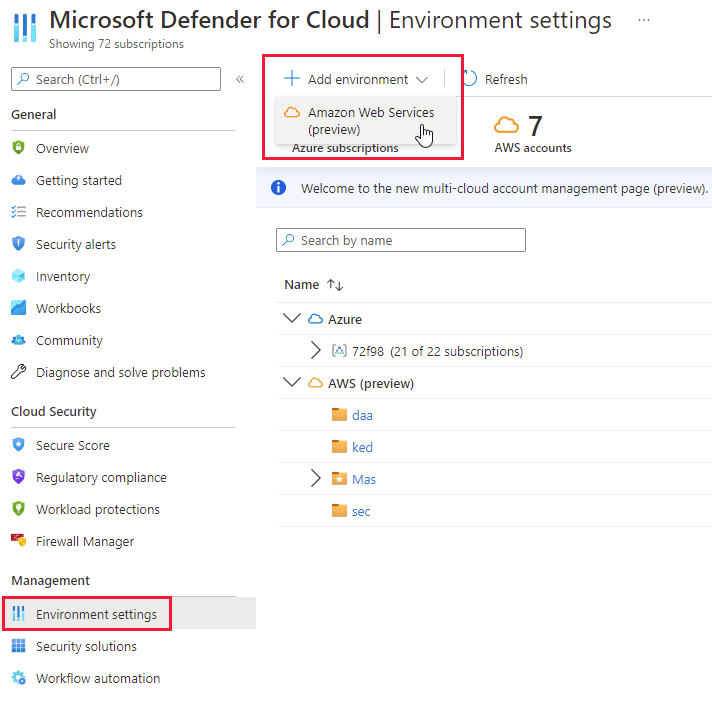Collapse the Azure tree group

(x=292, y=318)
